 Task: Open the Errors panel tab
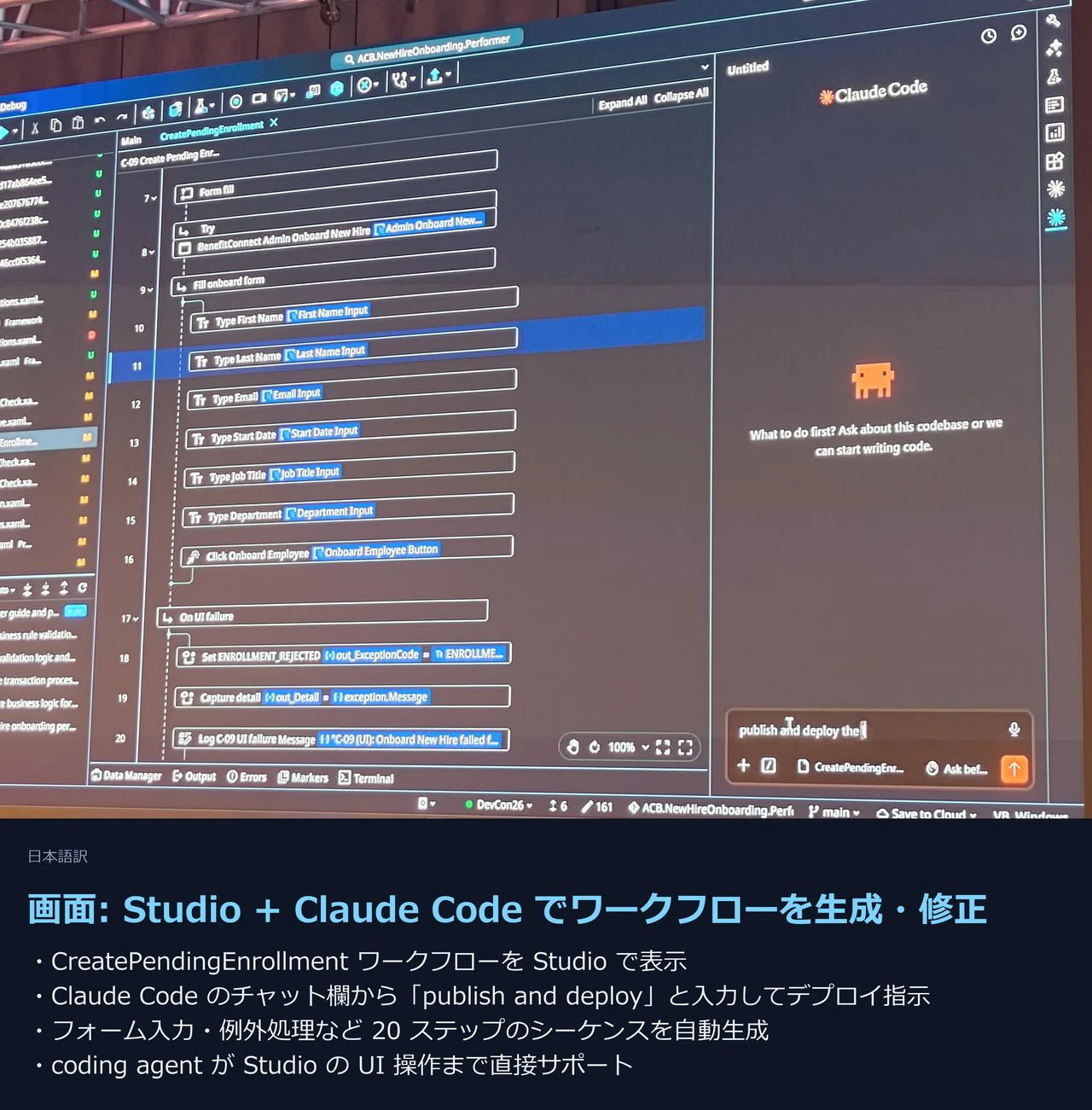(247, 777)
